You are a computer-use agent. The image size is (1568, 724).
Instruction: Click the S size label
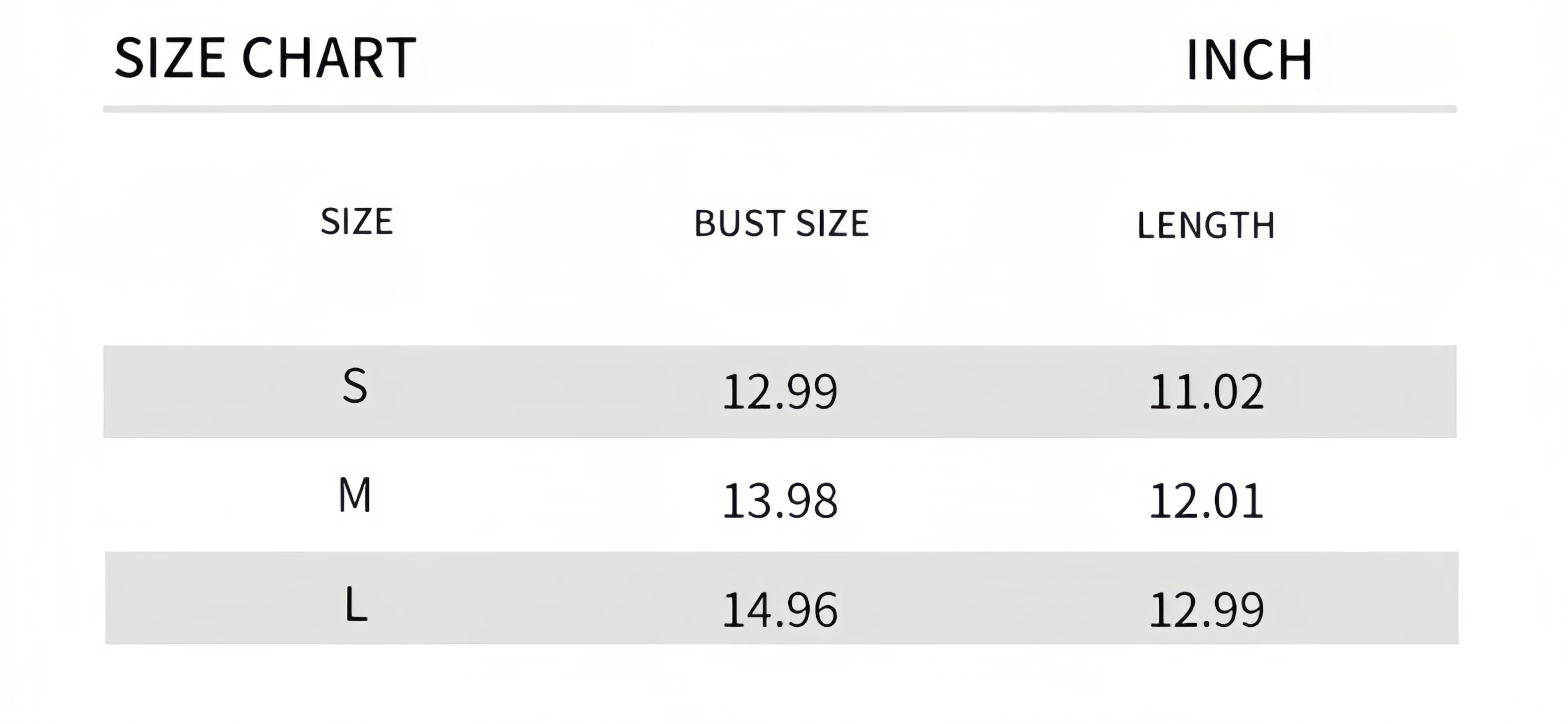355,386
